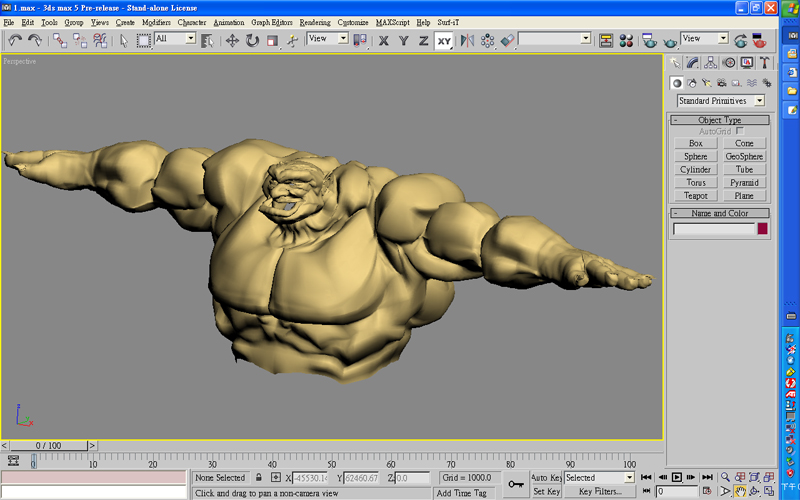This screenshot has width=800, height=500.
Task: Open the MAXScript menu
Action: pyautogui.click(x=392, y=22)
